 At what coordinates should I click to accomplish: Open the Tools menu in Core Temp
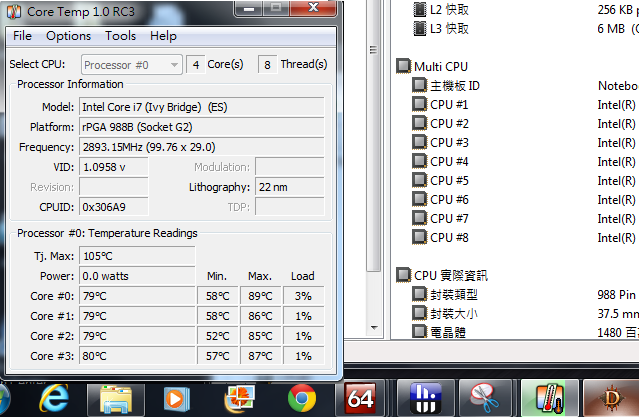[x=120, y=36]
